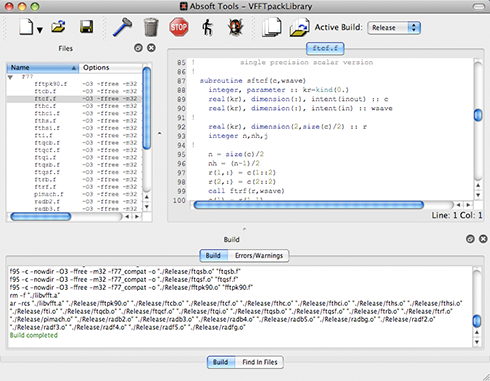
Task: Click code line 99 call ftrf
Action: click(246, 191)
